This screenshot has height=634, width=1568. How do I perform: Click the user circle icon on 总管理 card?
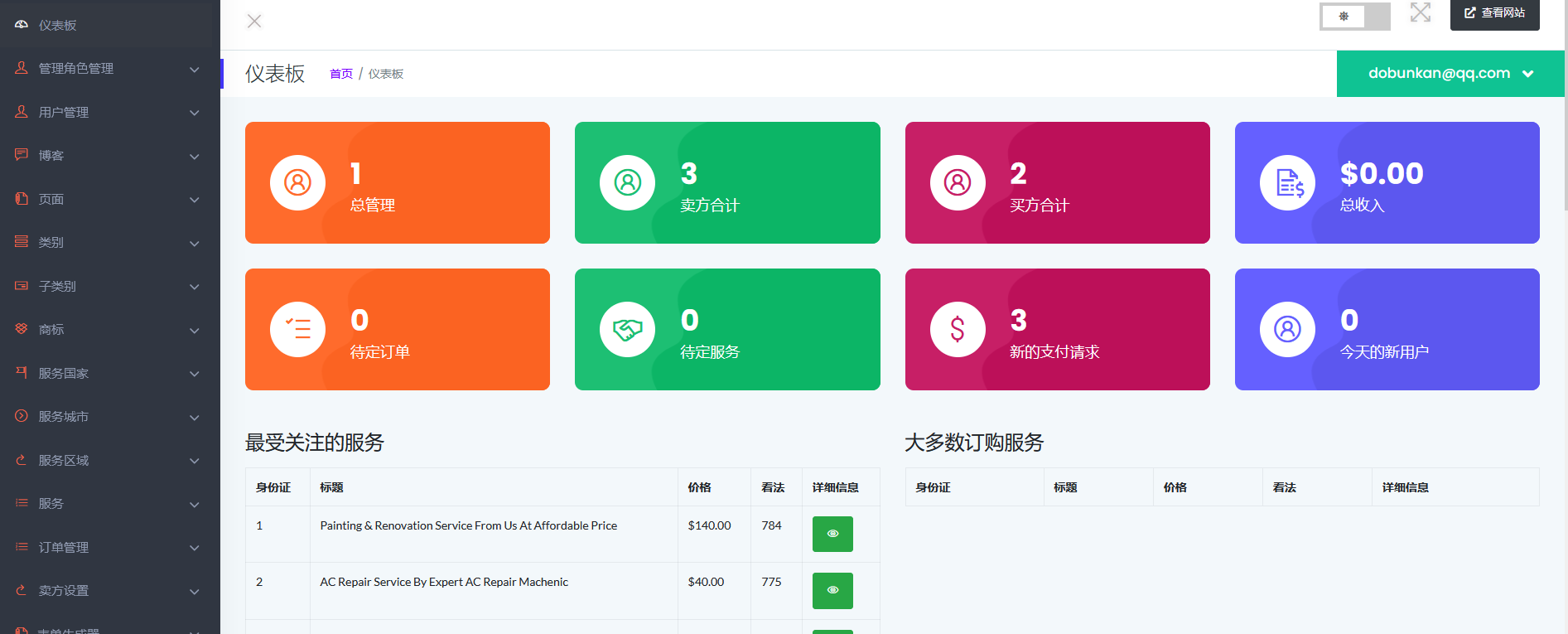click(297, 182)
